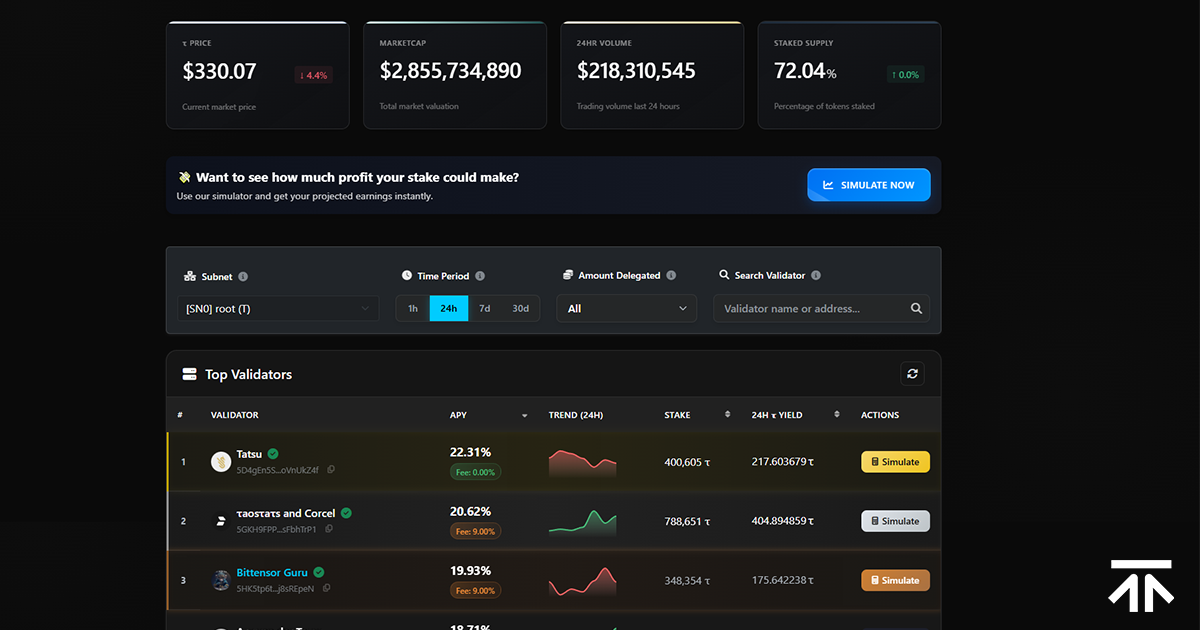
Task: Click Simulate for the Tatsu validator
Action: tap(896, 462)
